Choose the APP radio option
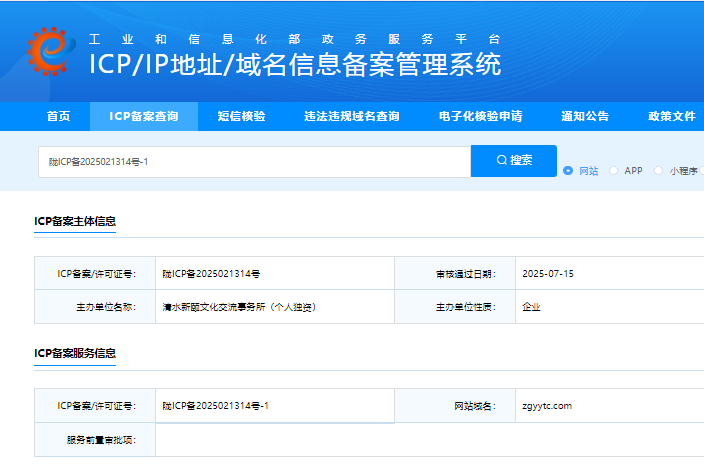 614,171
